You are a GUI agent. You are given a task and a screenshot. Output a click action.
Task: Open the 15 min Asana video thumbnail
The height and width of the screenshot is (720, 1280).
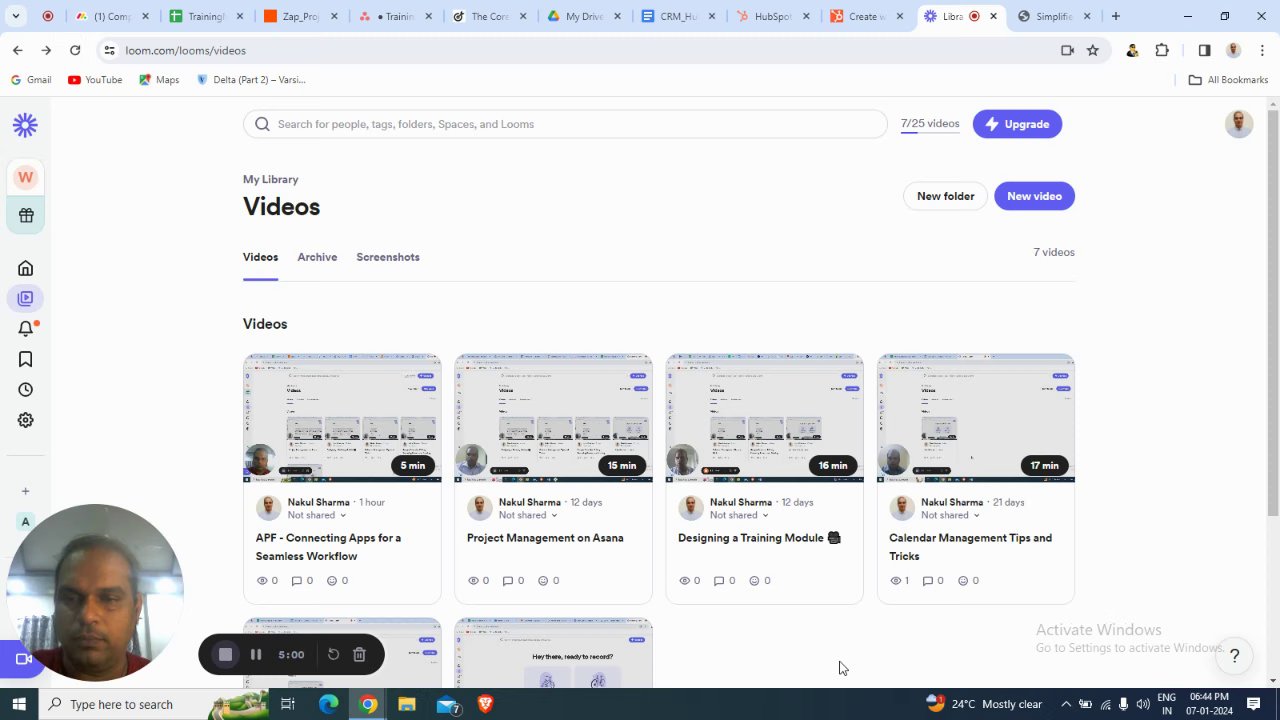pyautogui.click(x=553, y=418)
